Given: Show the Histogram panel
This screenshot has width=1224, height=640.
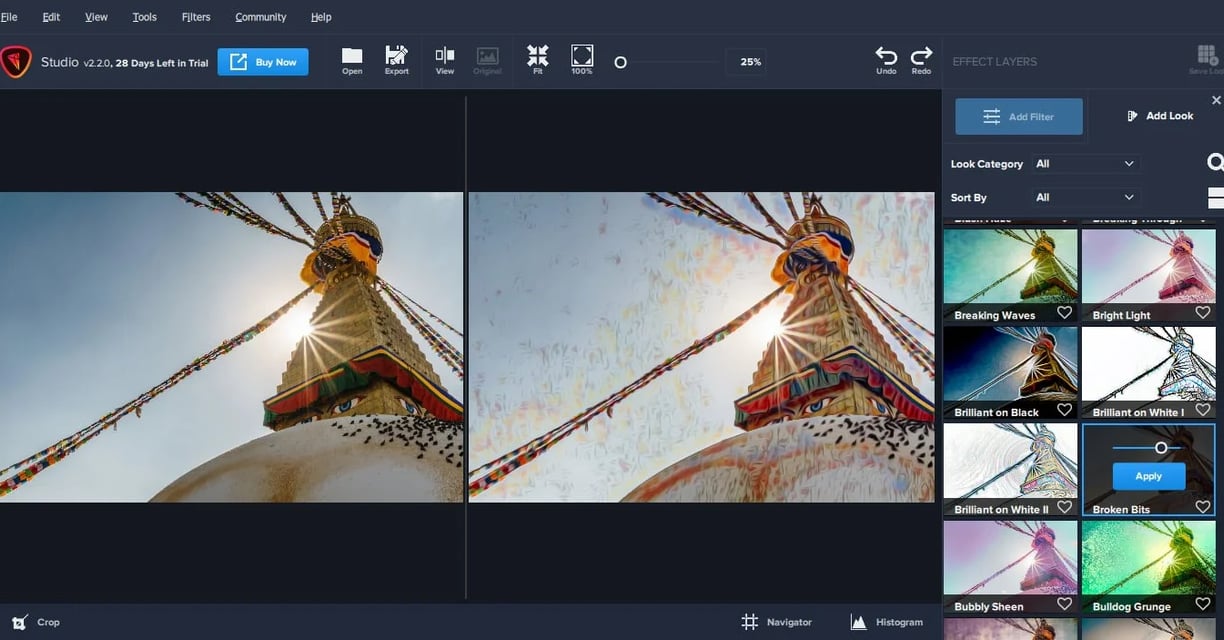Looking at the screenshot, I should coord(887,622).
